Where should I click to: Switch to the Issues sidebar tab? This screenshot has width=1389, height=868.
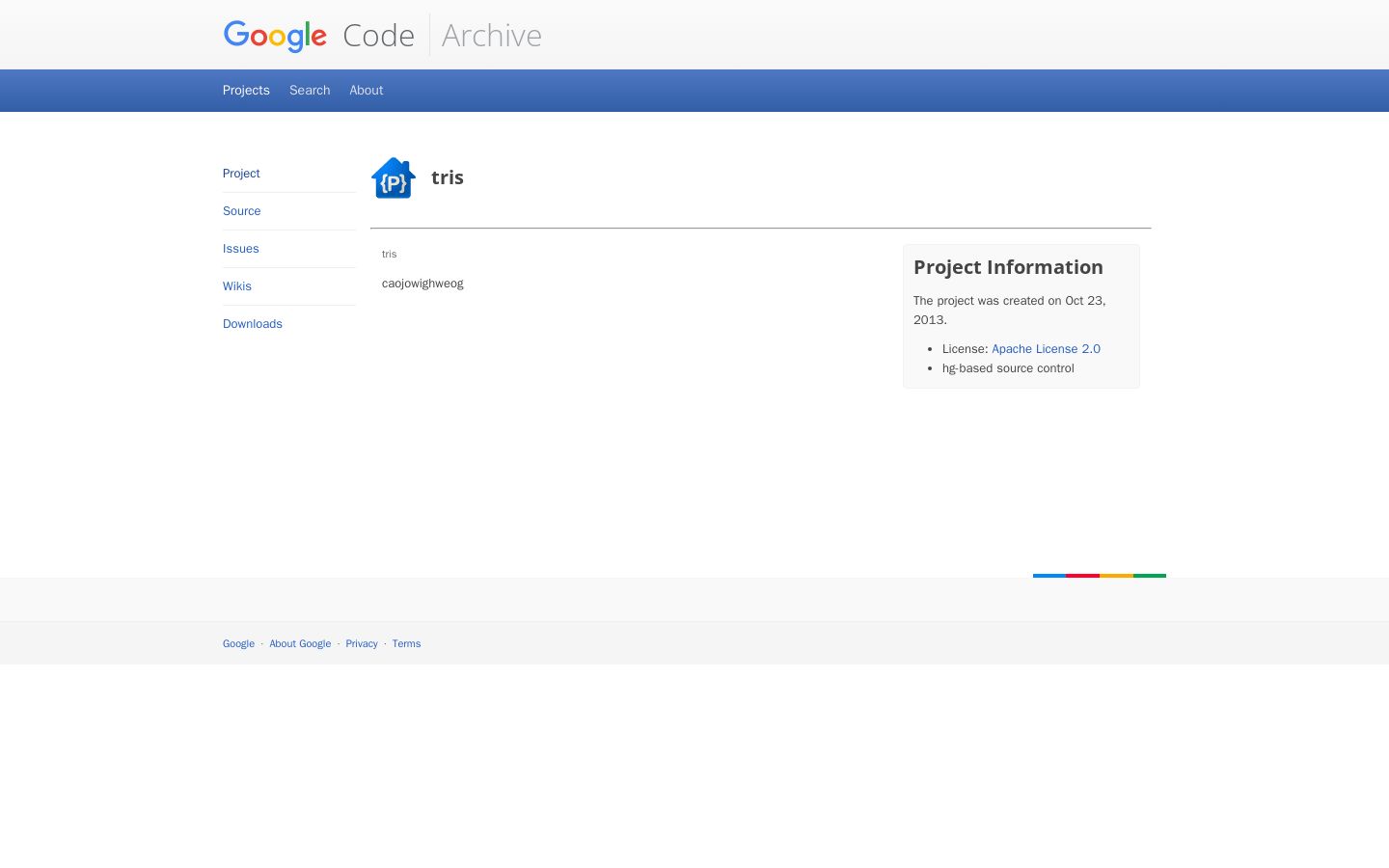pyautogui.click(x=241, y=249)
